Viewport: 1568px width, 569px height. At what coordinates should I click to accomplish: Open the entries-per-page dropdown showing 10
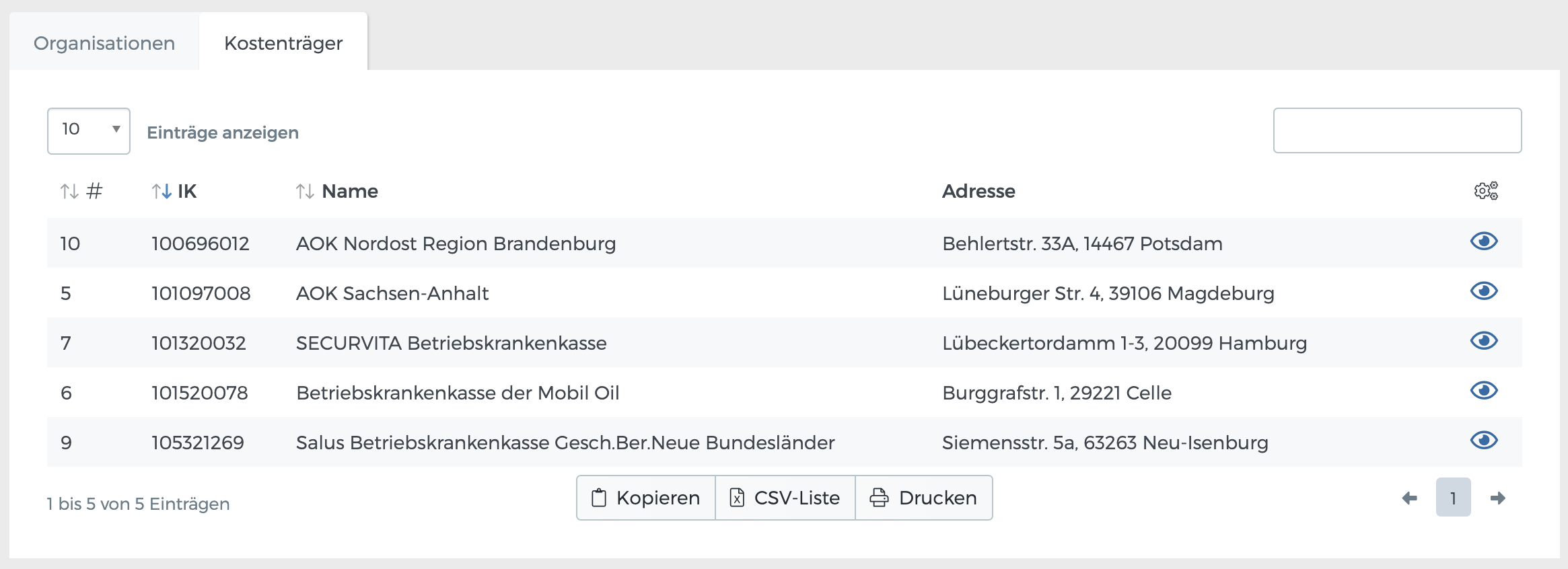coord(87,130)
